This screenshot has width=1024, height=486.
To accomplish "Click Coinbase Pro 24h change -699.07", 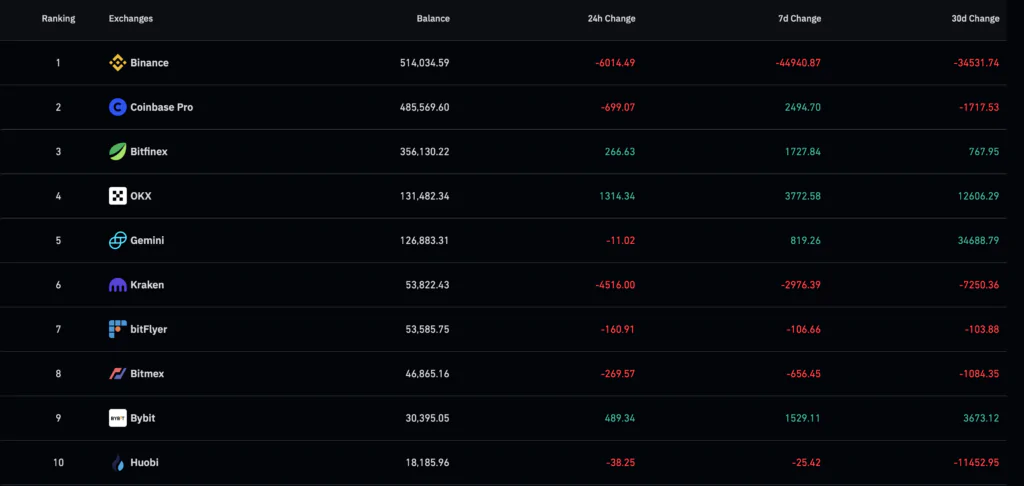I will (618, 107).
